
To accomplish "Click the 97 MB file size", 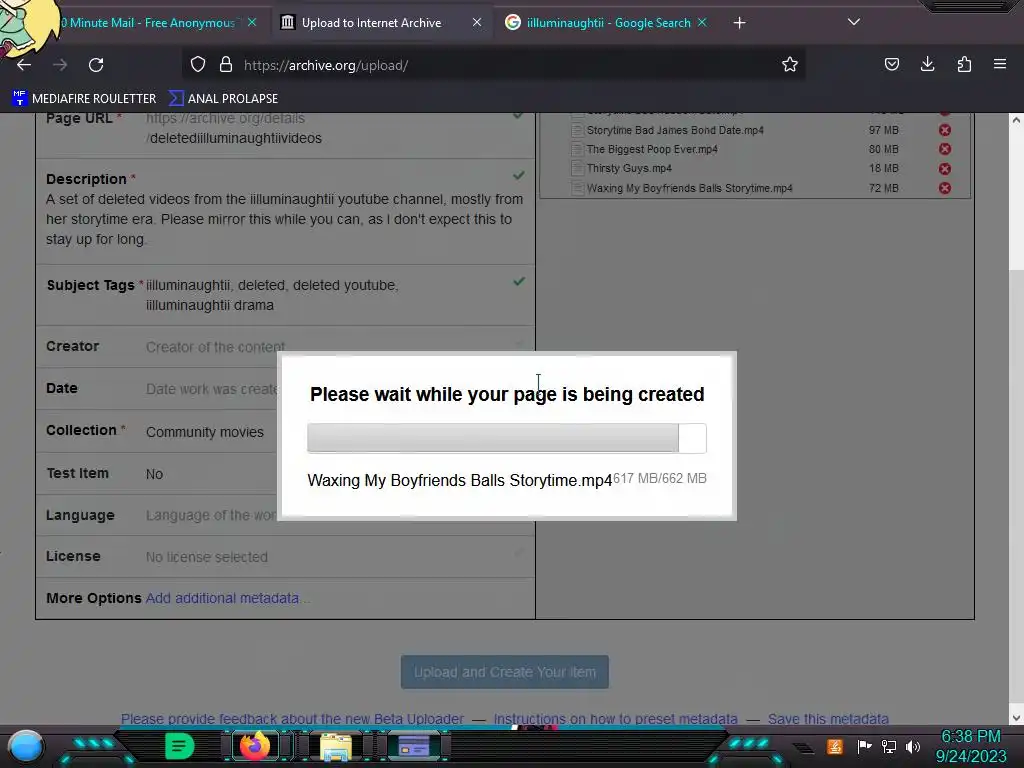I will click(x=884, y=130).
